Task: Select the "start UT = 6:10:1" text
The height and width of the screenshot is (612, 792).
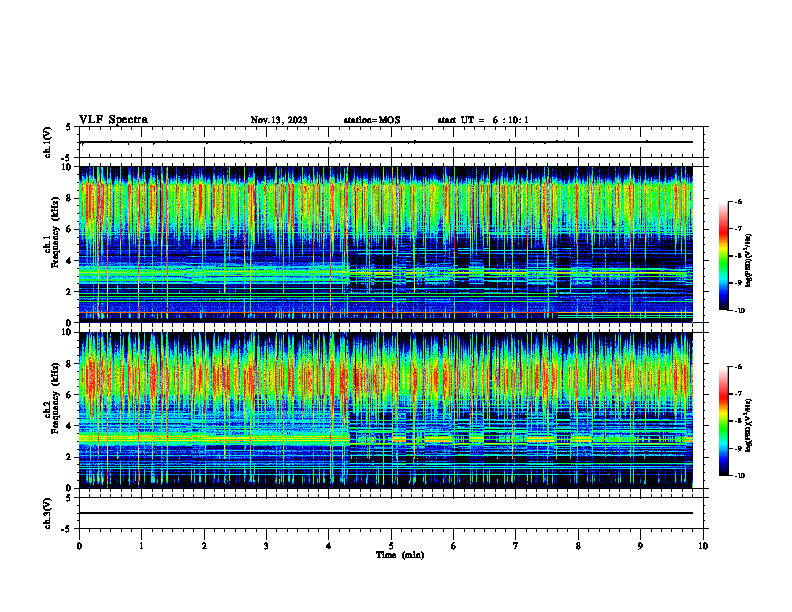Action: coord(483,120)
